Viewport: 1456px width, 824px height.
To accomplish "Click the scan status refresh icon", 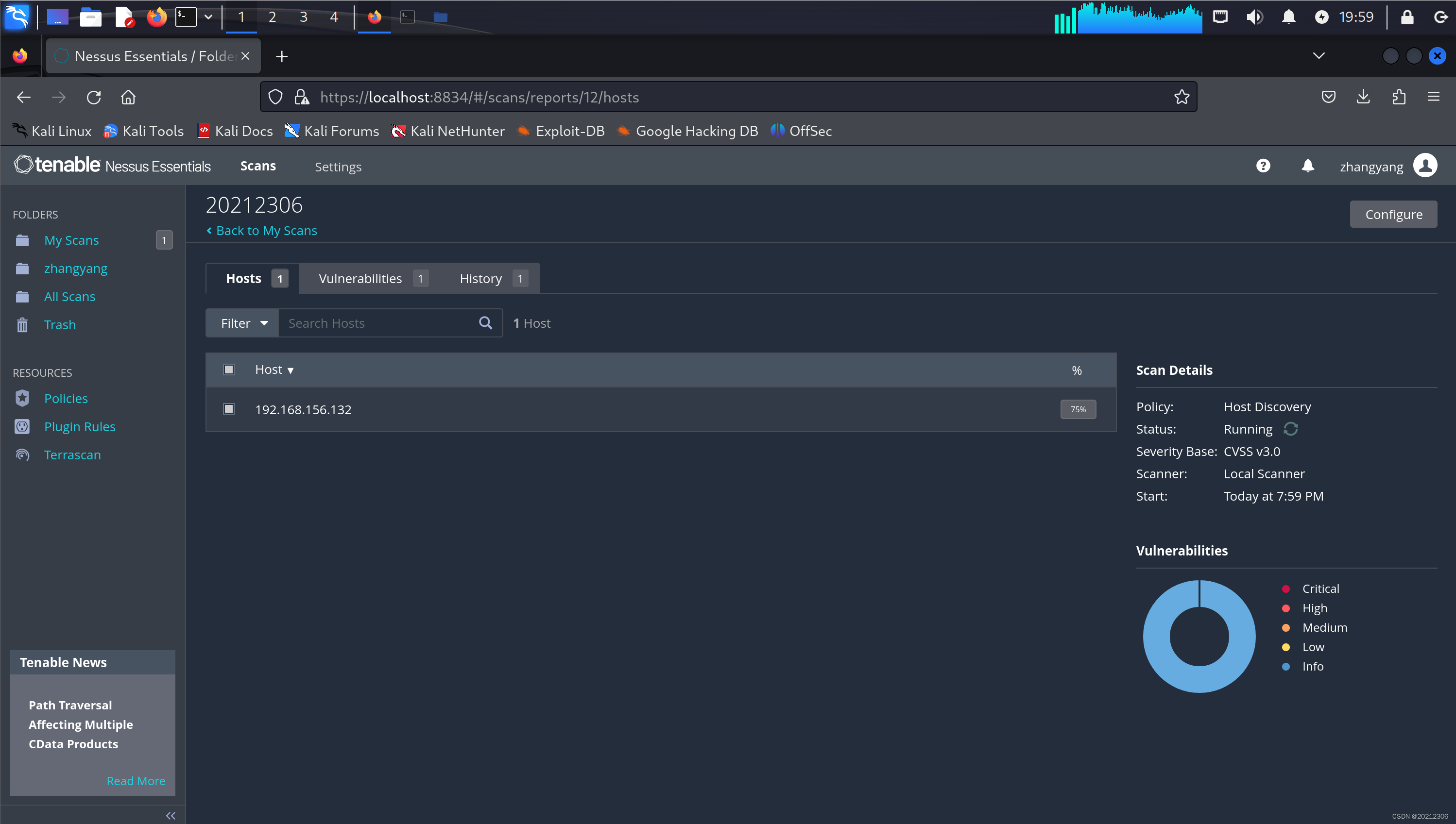I will click(x=1291, y=429).
